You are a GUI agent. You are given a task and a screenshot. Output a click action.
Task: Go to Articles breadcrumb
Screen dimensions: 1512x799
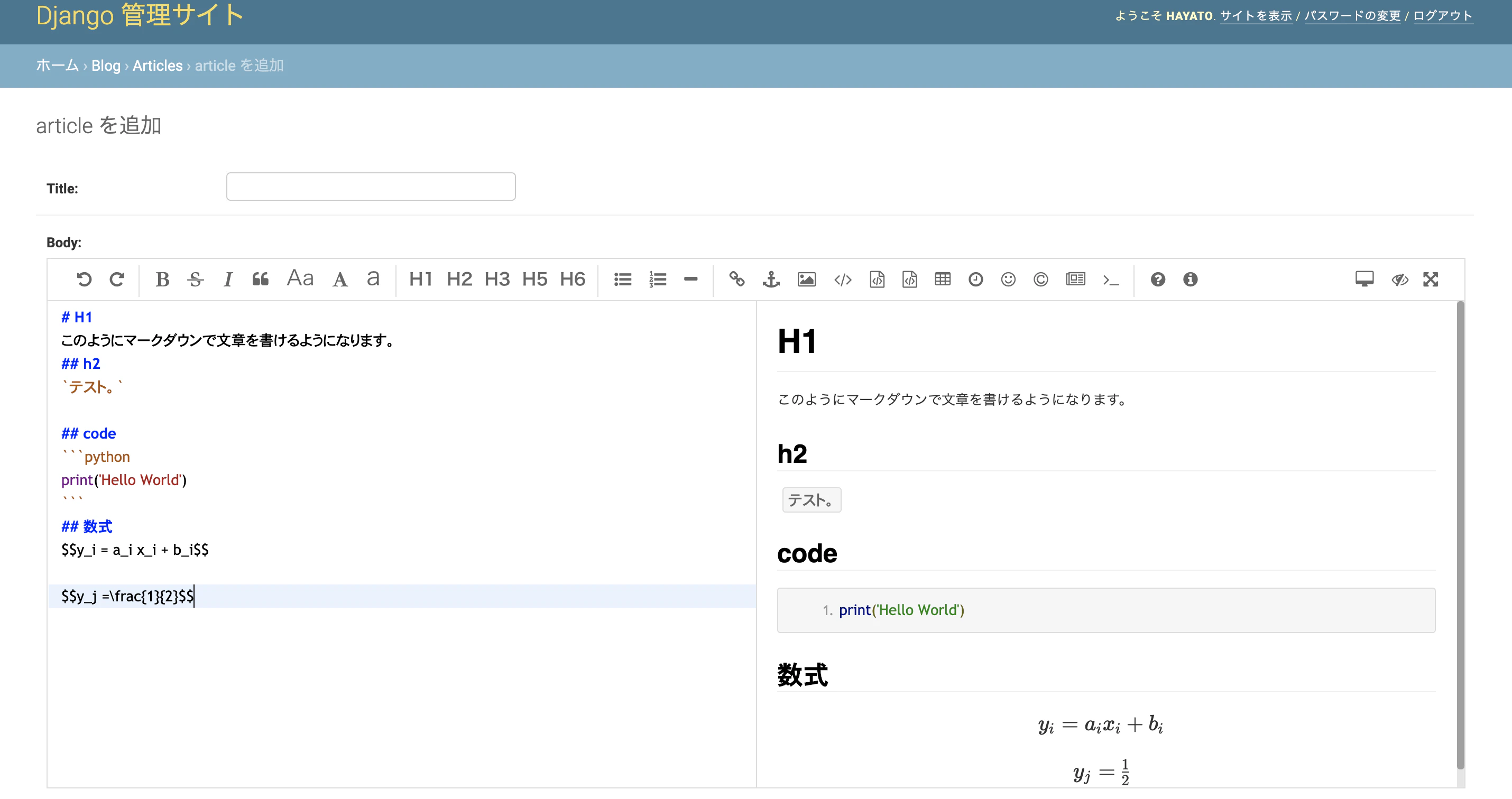pos(158,66)
